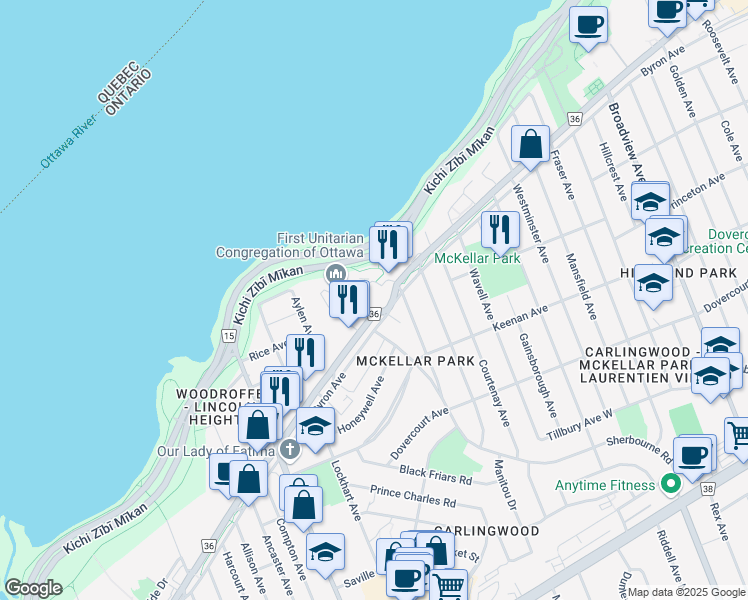Image resolution: width=748 pixels, height=600 pixels.
Task: Click the school marker near Saville
Action: click(x=325, y=552)
